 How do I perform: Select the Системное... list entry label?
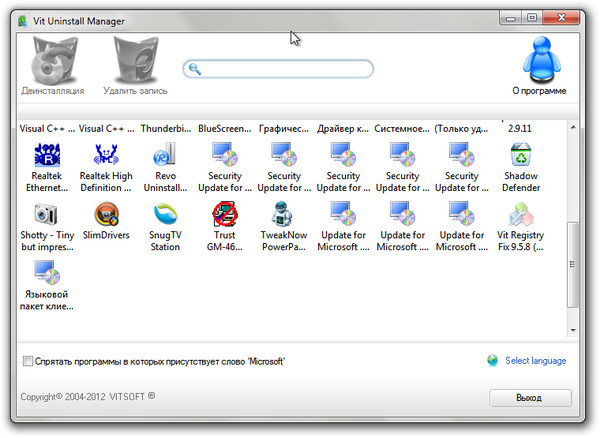[x=402, y=129]
